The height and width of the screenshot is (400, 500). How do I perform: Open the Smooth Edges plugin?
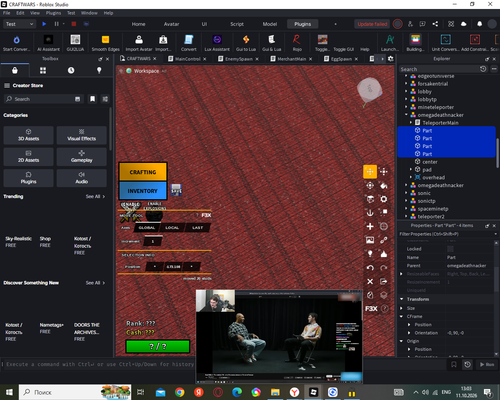click(x=105, y=43)
